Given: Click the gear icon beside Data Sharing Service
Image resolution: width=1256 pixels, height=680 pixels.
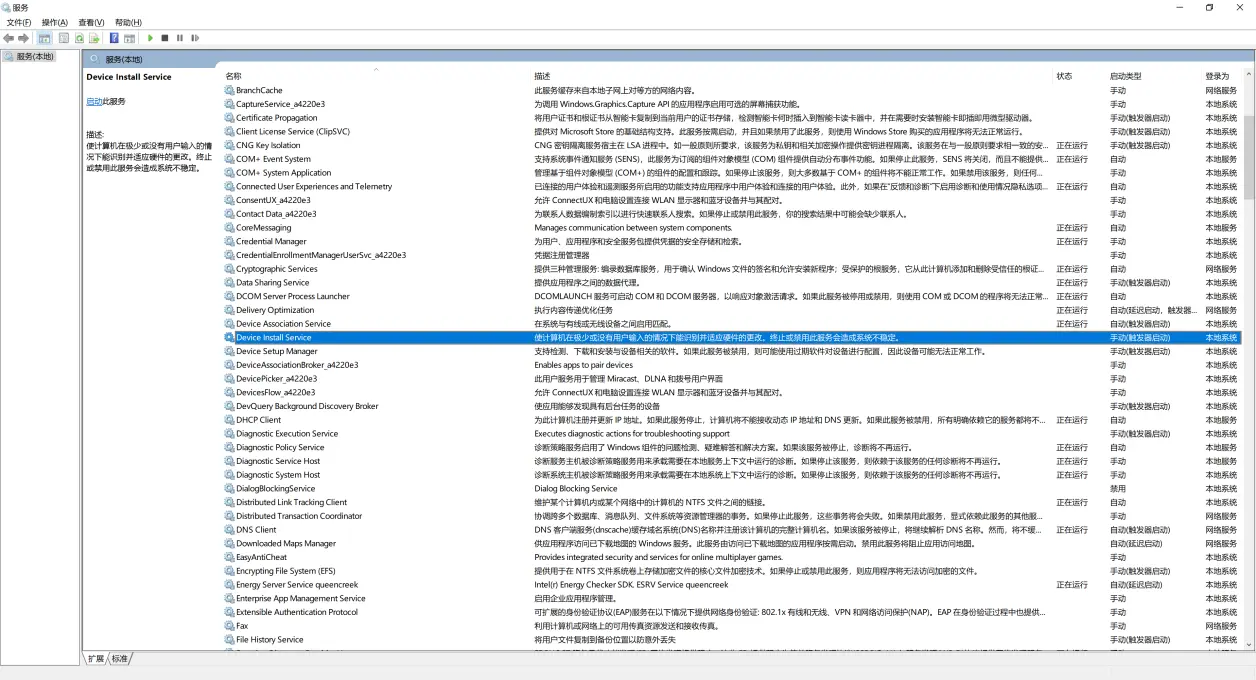Looking at the screenshot, I should tap(229, 283).
